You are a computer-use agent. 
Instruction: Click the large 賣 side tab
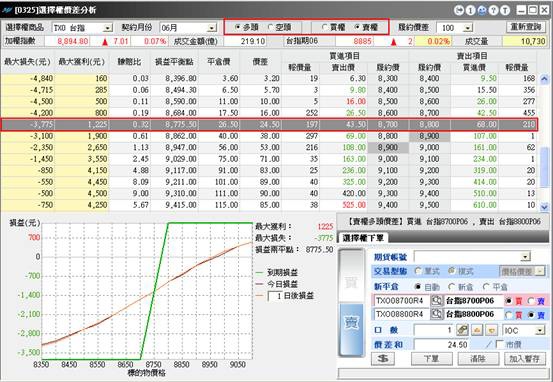coord(351,329)
